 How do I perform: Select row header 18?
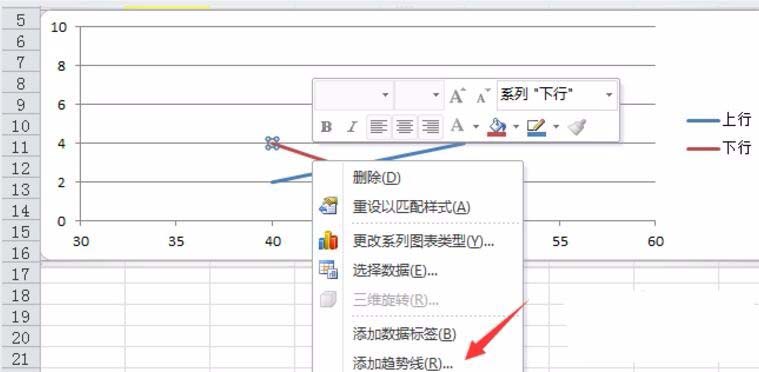coord(20,295)
